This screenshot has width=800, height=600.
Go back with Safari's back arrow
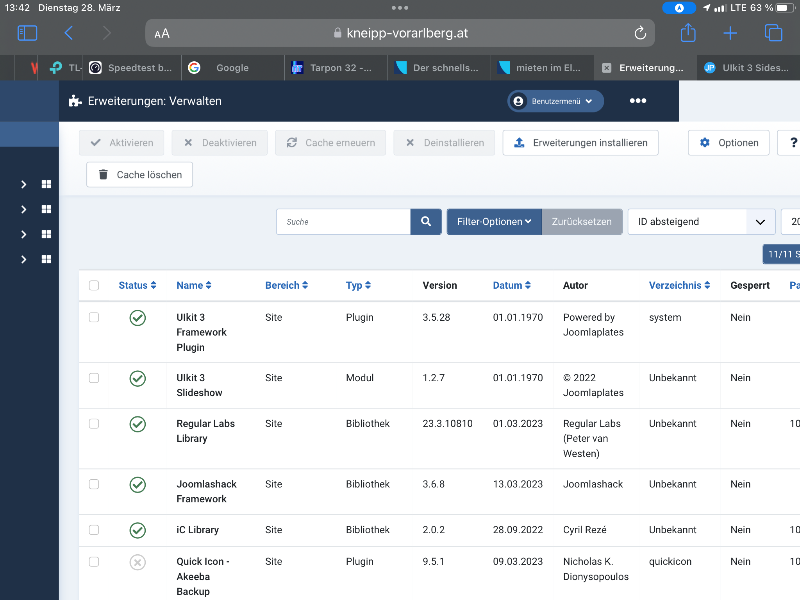tap(69, 33)
